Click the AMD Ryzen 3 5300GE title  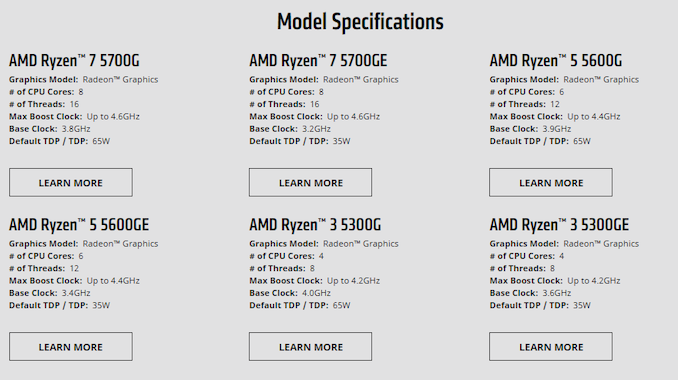click(559, 225)
